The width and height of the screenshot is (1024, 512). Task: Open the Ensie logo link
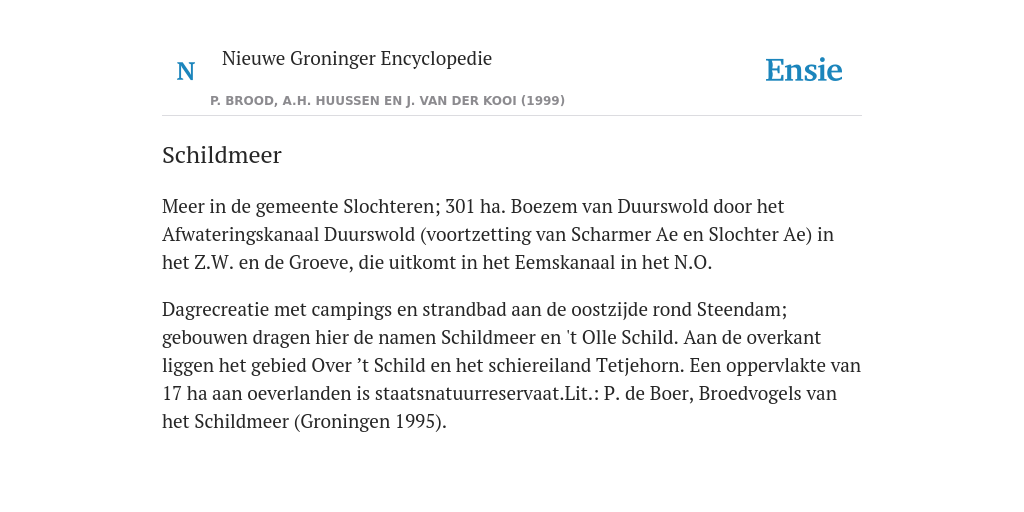[804, 70]
